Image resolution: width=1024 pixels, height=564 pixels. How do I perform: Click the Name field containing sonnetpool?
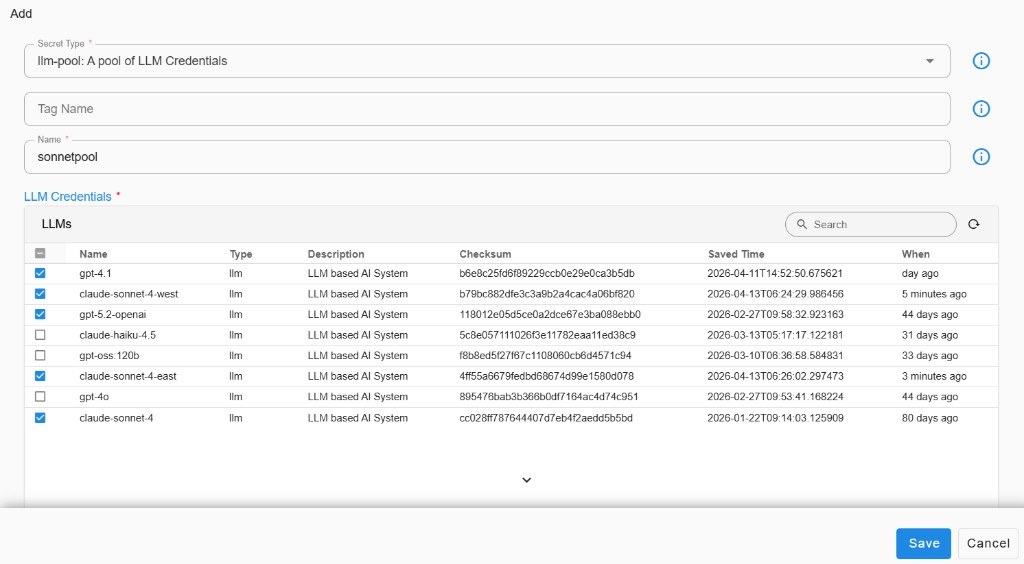[487, 157]
